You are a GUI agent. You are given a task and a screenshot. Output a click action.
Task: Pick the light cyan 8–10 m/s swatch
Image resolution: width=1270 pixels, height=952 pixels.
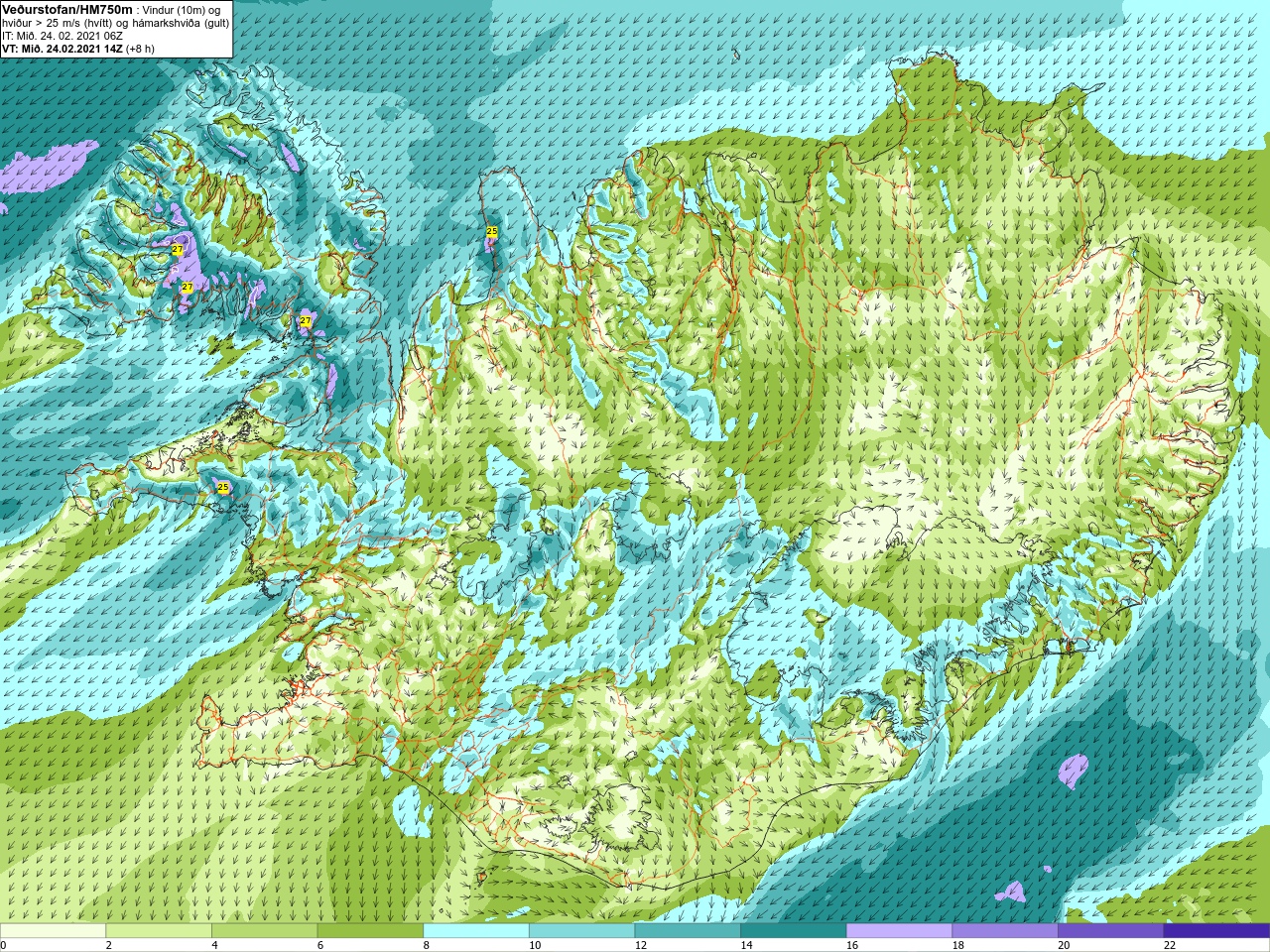476,930
